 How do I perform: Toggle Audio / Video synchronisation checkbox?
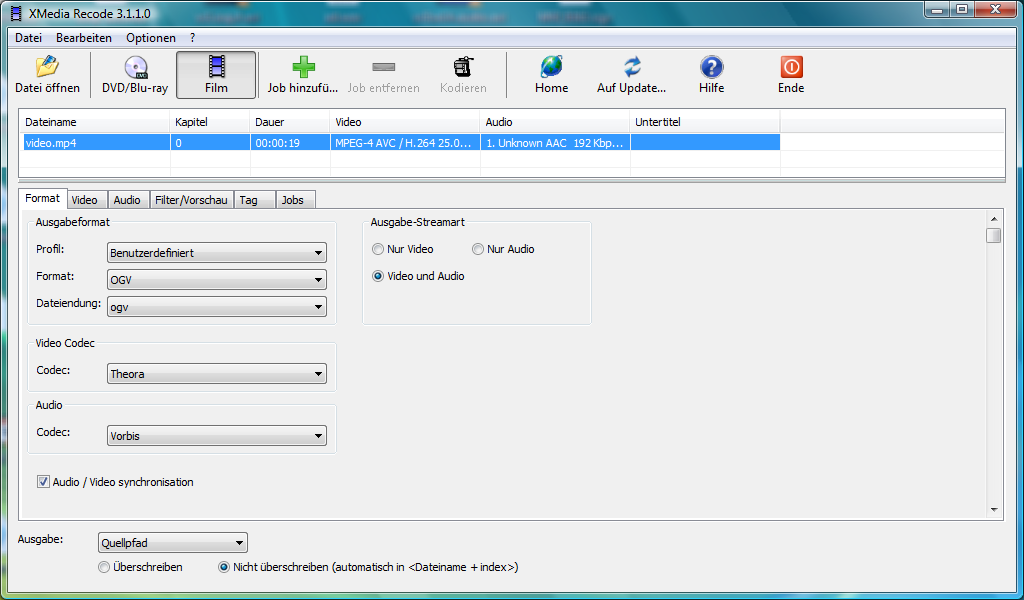tap(43, 482)
